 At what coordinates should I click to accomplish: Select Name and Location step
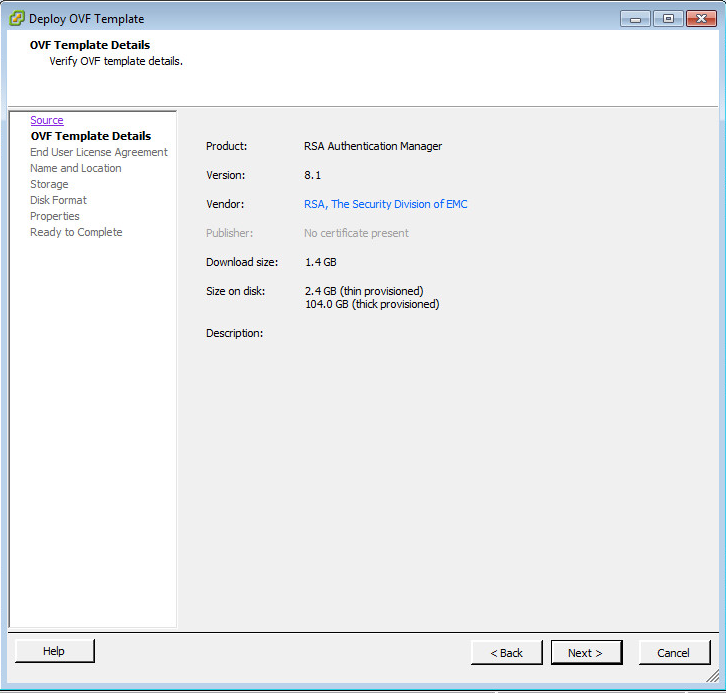76,168
